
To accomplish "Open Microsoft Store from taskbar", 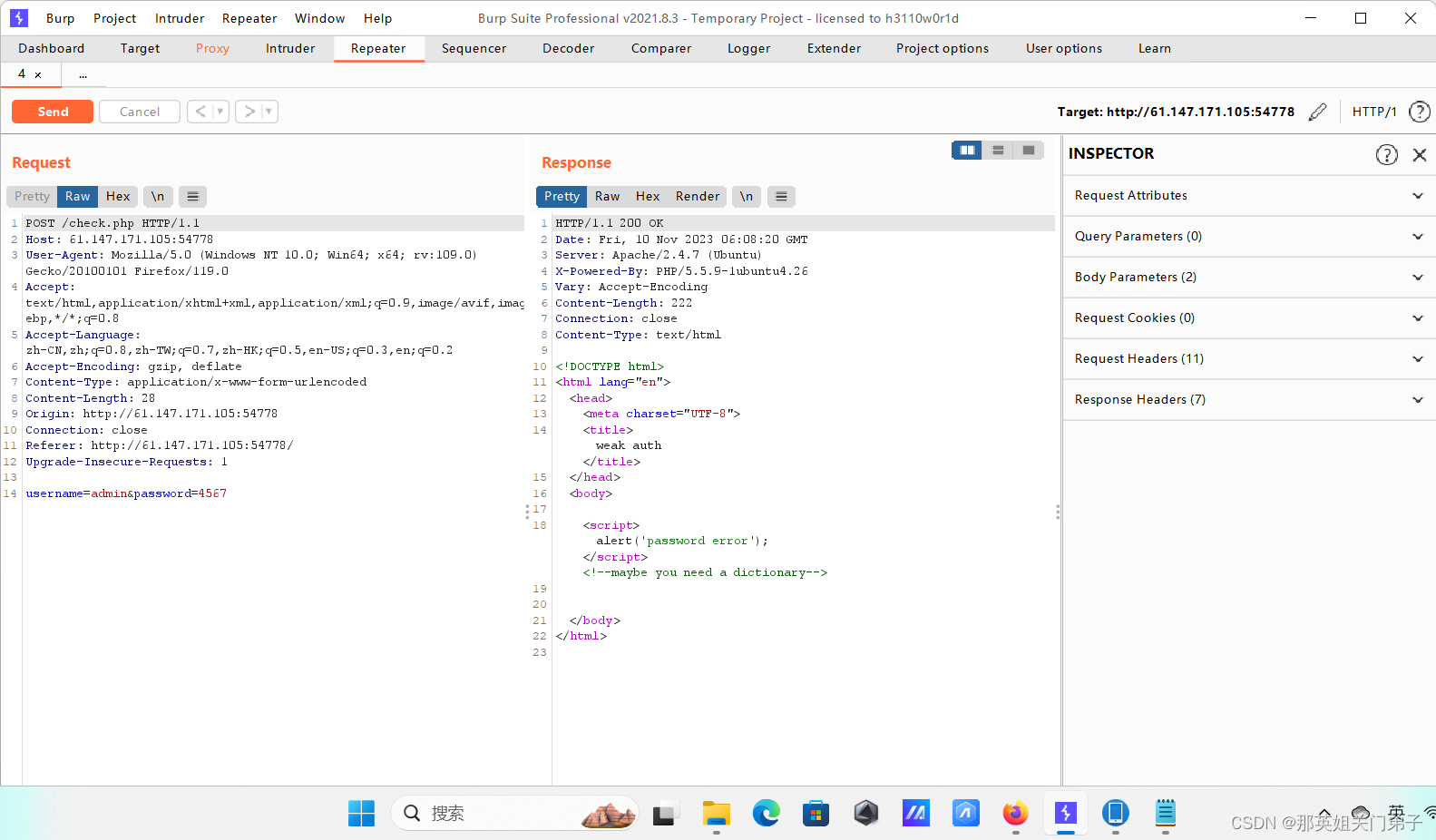I will 816,814.
